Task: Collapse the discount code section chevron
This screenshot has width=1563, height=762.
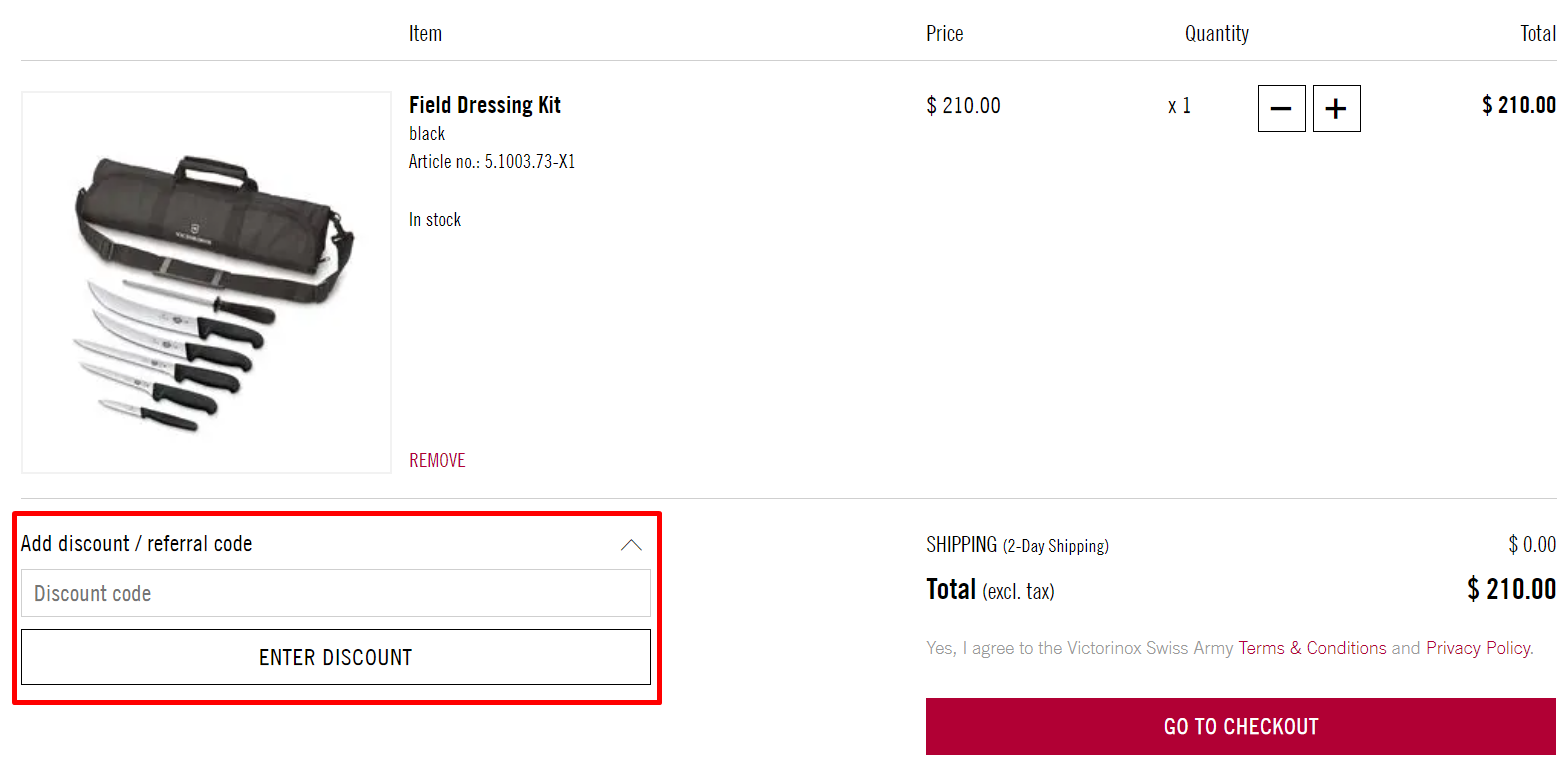Action: pyautogui.click(x=631, y=545)
